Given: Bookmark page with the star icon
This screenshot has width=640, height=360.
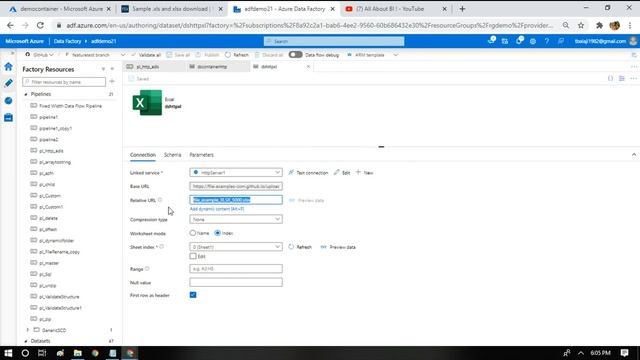Looking at the screenshot, I should pos(581,25).
